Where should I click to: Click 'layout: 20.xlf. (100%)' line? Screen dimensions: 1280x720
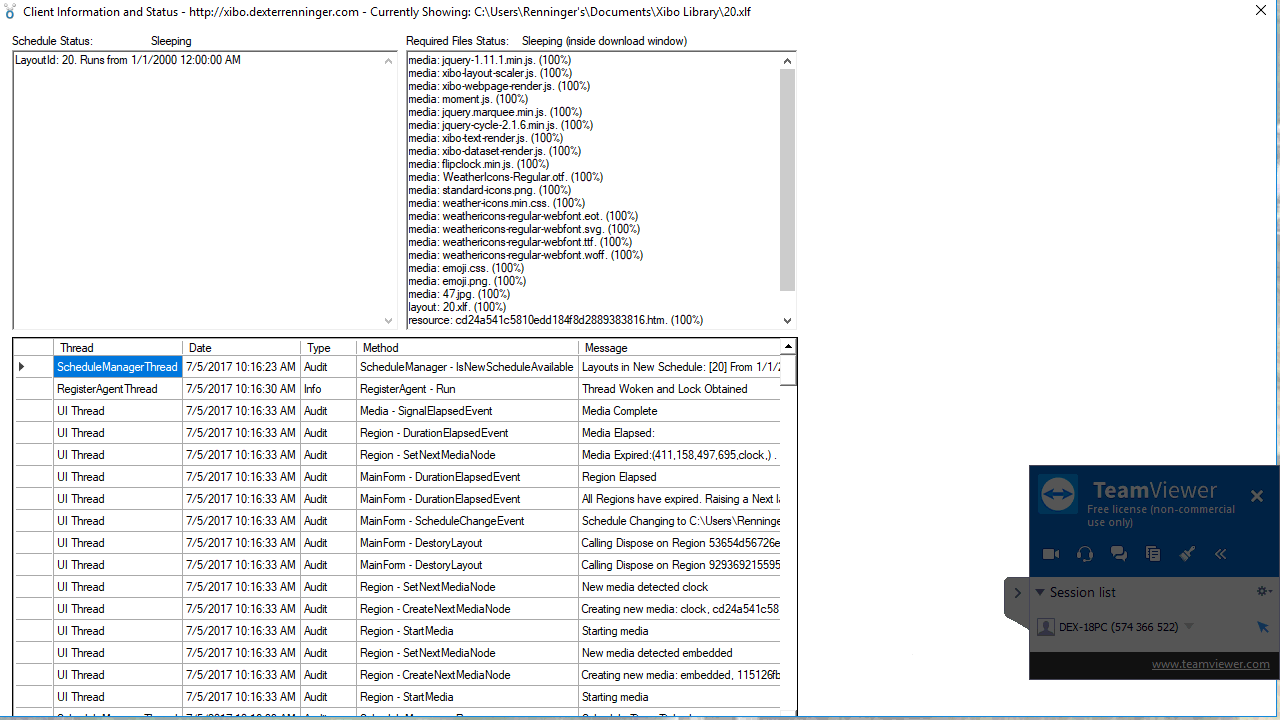[457, 307]
